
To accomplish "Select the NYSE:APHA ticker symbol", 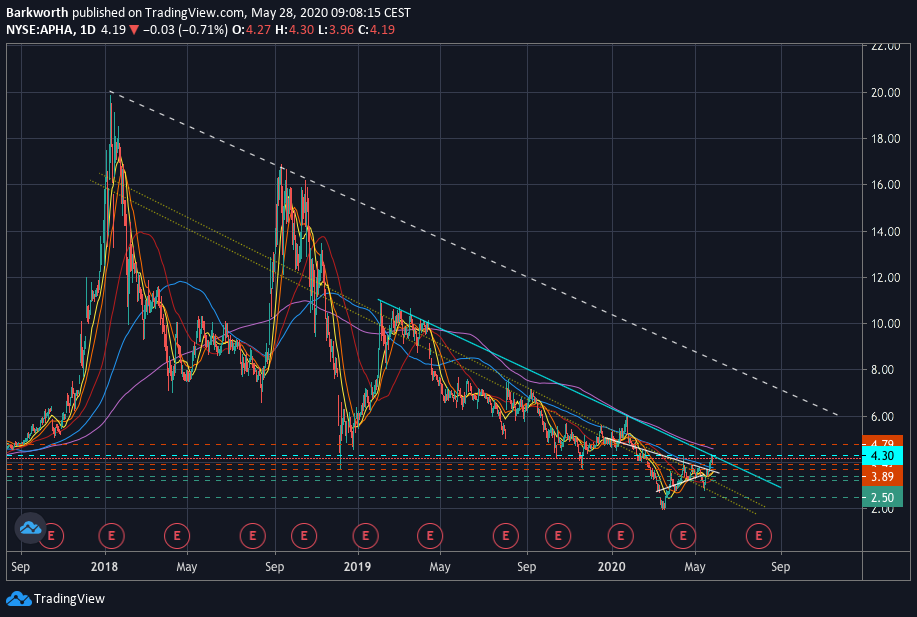I will point(40,29).
